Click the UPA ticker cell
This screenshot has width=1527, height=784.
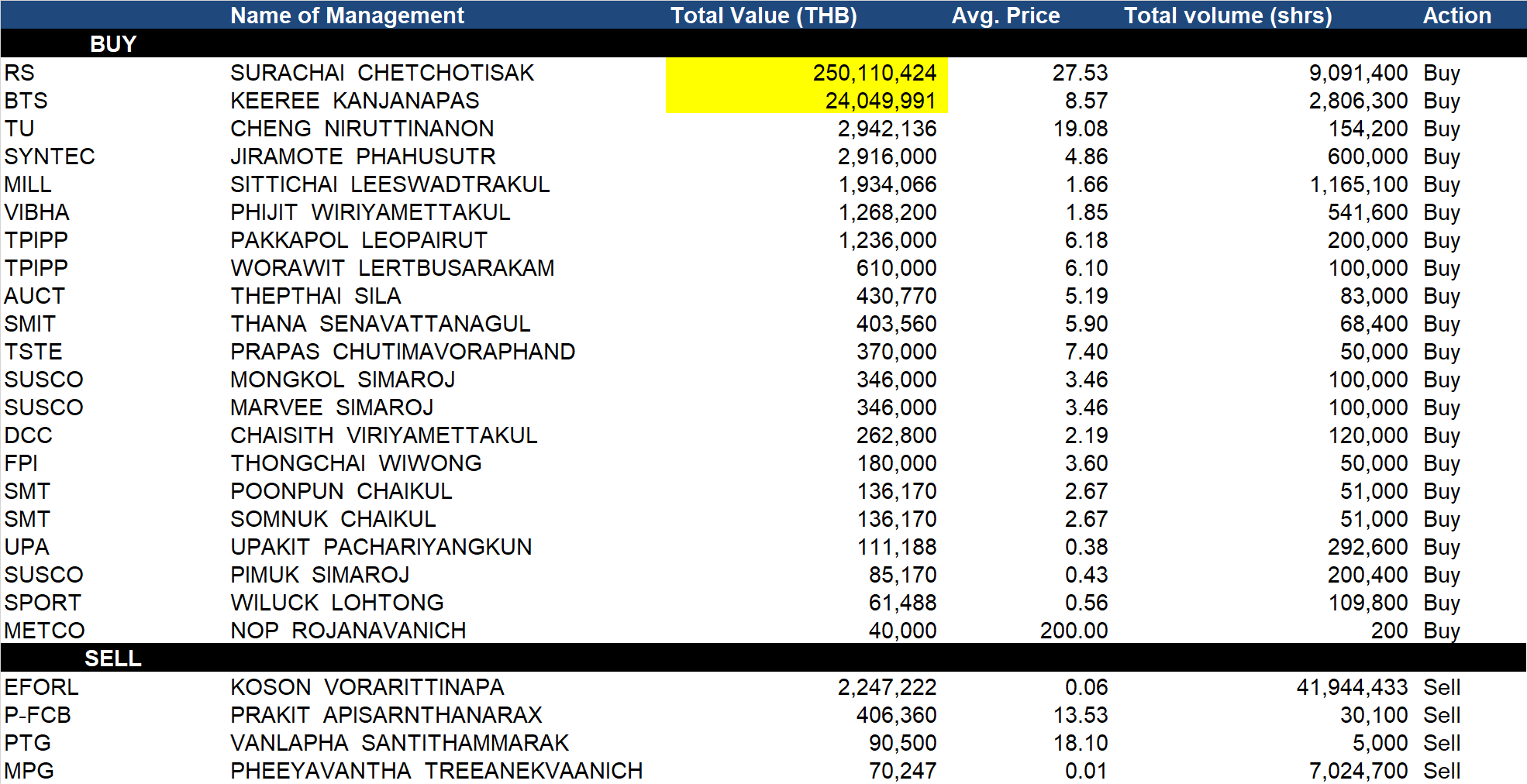click(26, 547)
